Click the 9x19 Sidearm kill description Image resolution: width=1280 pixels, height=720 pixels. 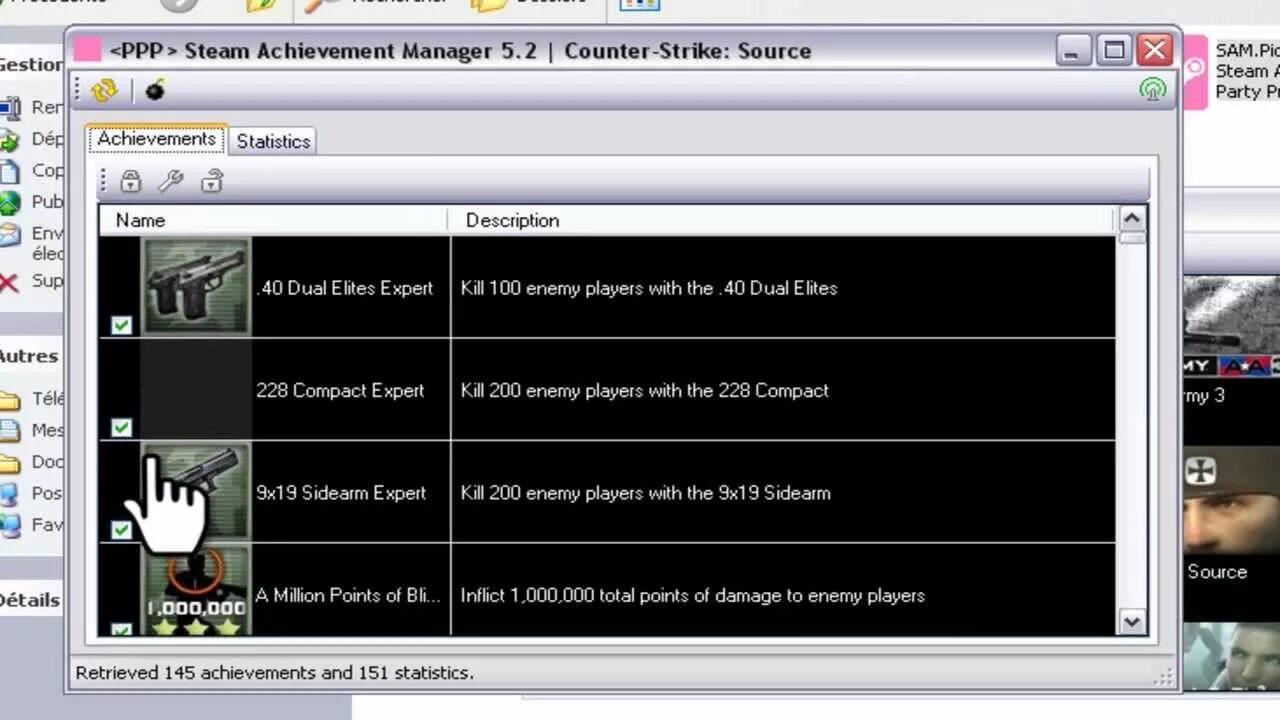pyautogui.click(x=645, y=493)
